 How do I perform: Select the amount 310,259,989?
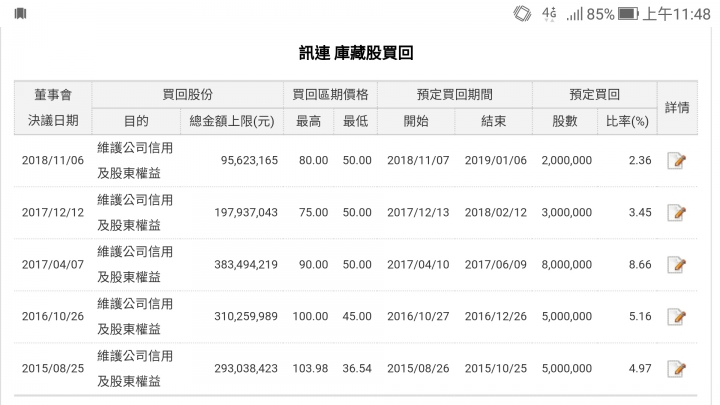click(x=246, y=316)
